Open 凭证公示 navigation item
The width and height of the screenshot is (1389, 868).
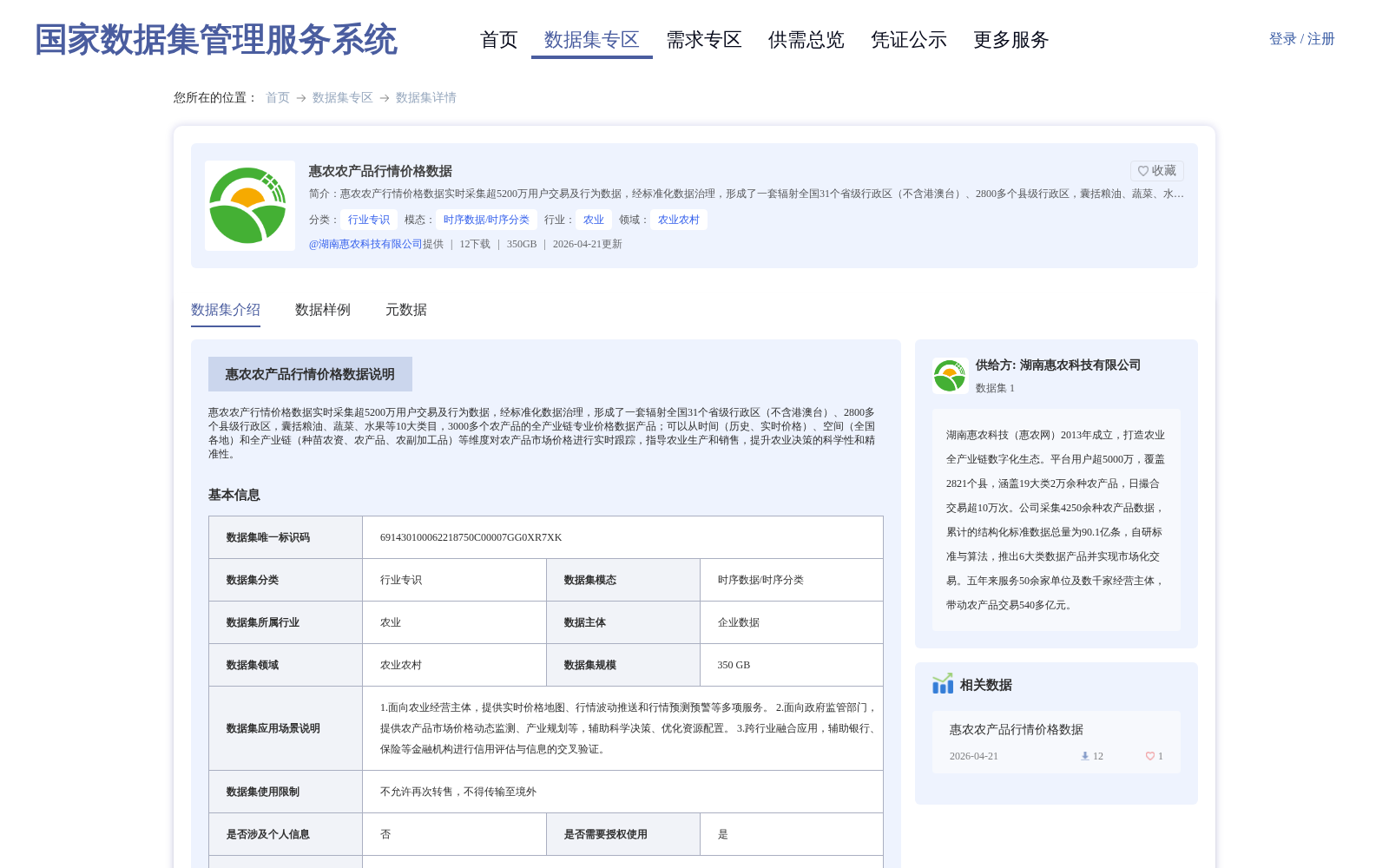pos(909,40)
